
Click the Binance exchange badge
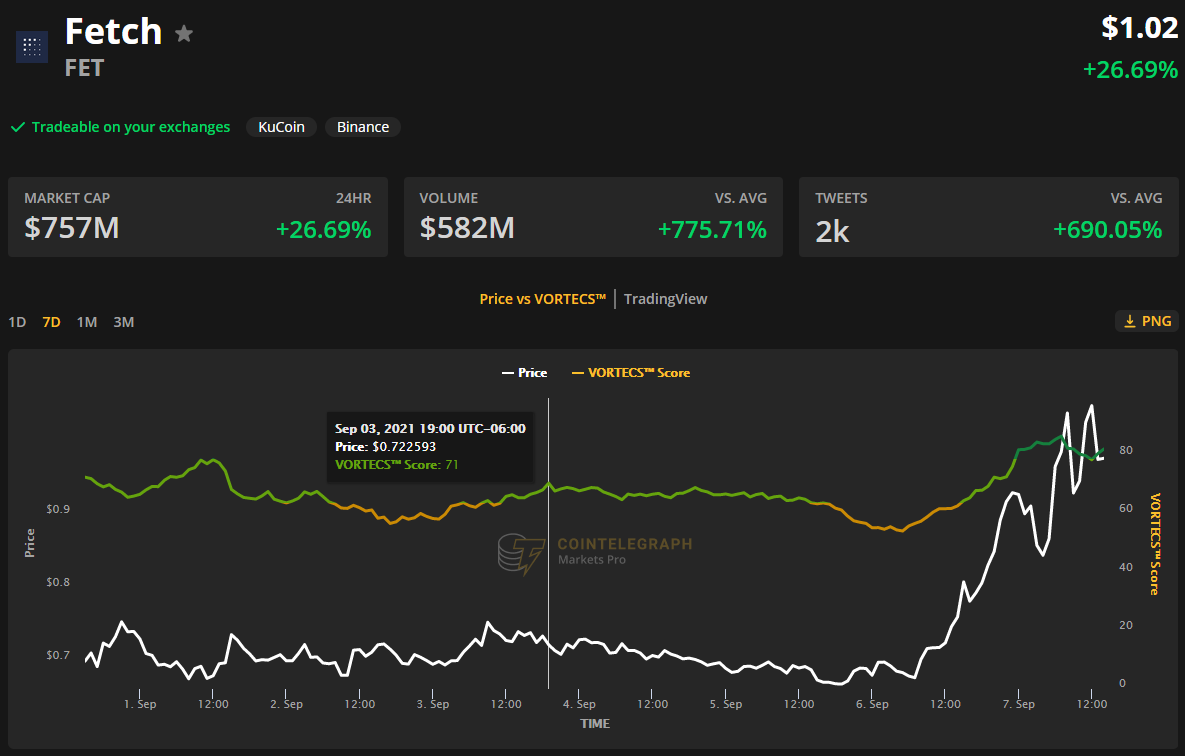tap(363, 127)
